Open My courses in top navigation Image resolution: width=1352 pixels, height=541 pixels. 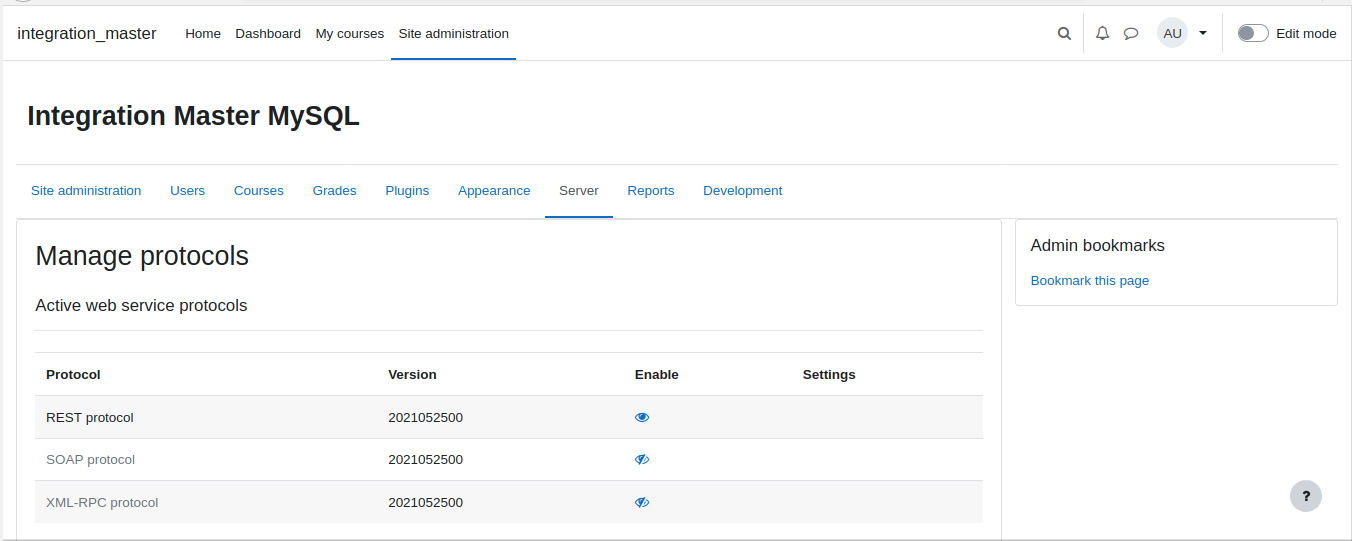click(x=350, y=33)
